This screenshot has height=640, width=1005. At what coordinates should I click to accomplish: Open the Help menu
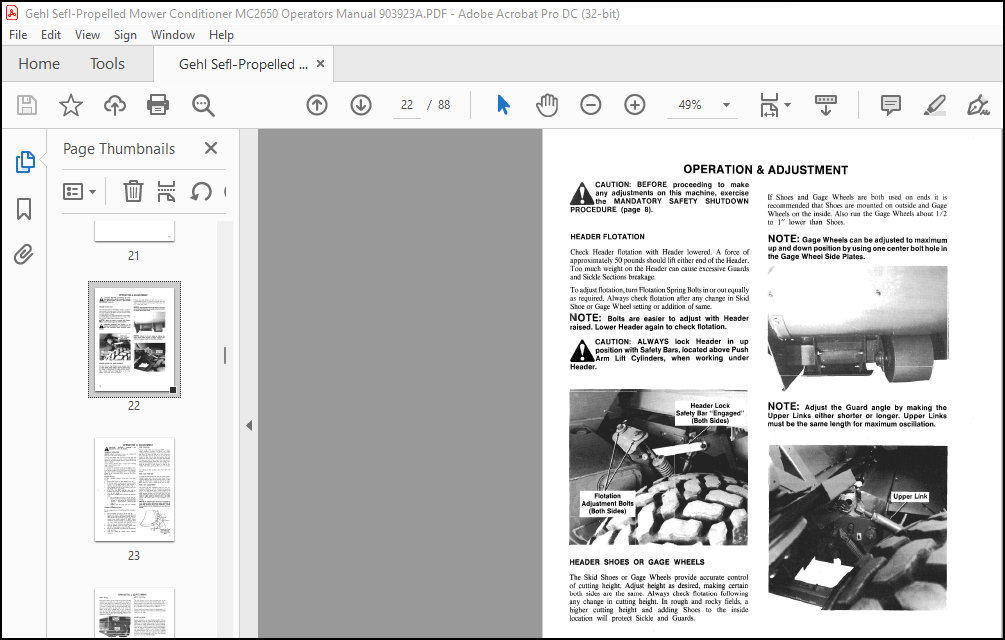[x=221, y=35]
